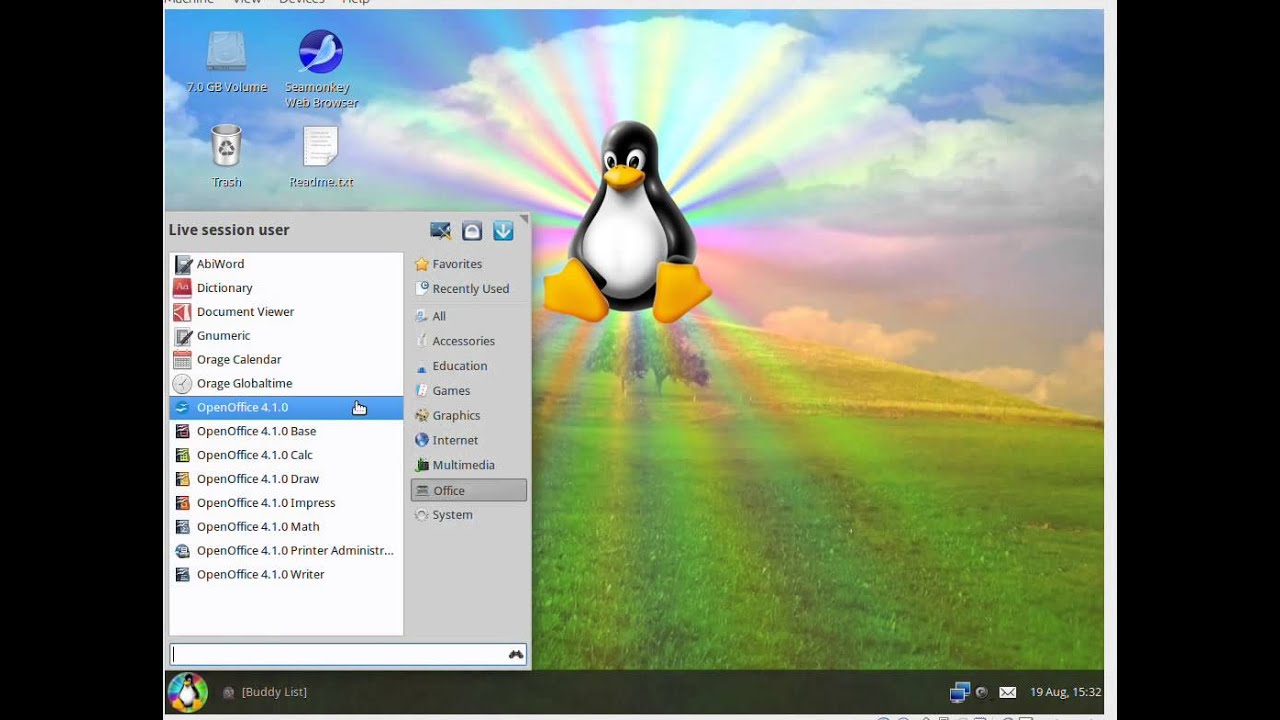The image size is (1280, 720).
Task: Select the Office category
Action: [x=468, y=490]
